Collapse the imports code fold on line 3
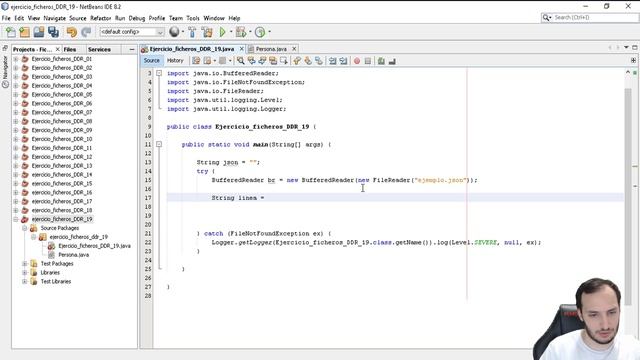 point(159,73)
